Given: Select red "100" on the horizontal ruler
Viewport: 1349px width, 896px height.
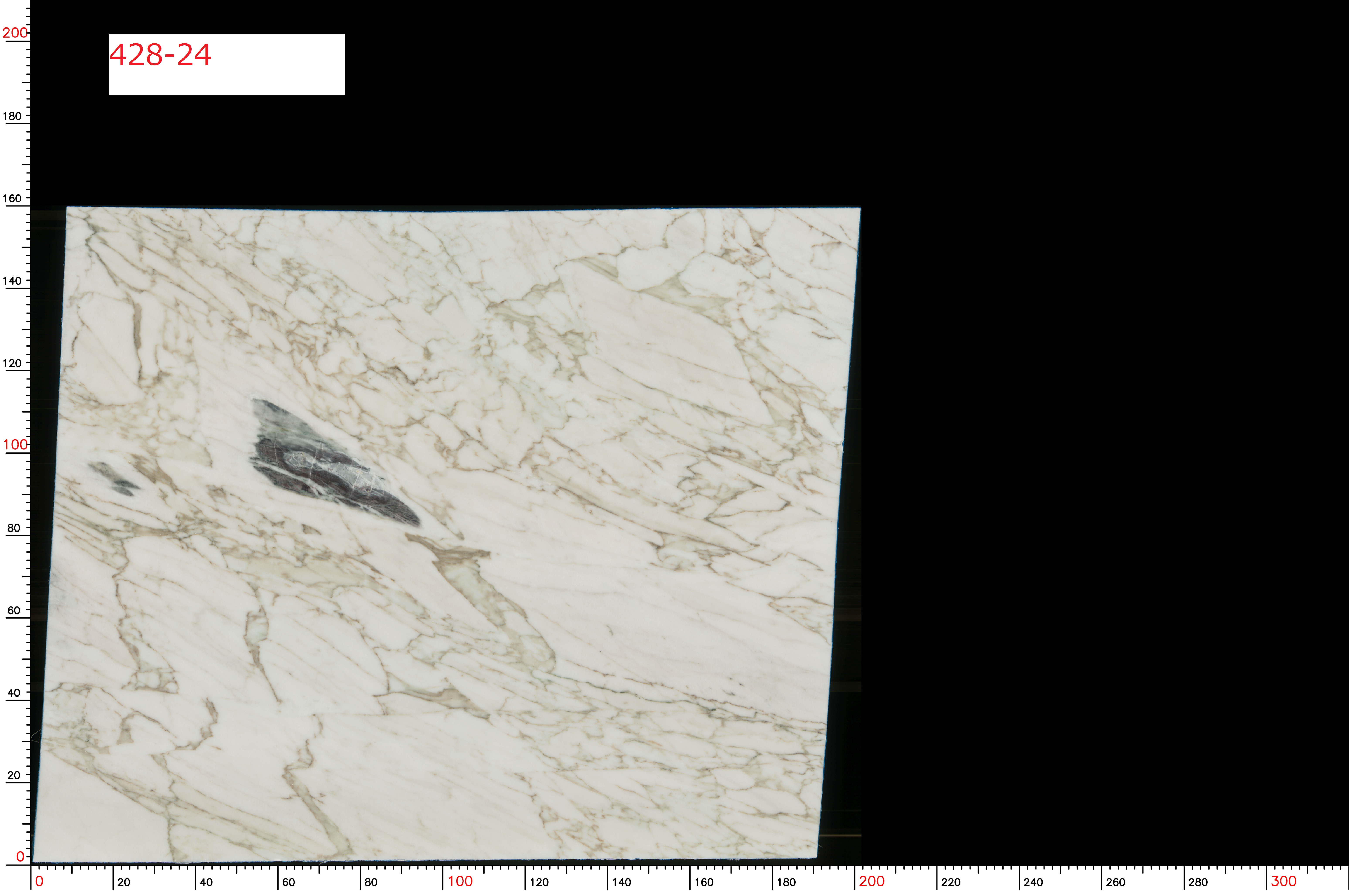Looking at the screenshot, I should point(460,881).
